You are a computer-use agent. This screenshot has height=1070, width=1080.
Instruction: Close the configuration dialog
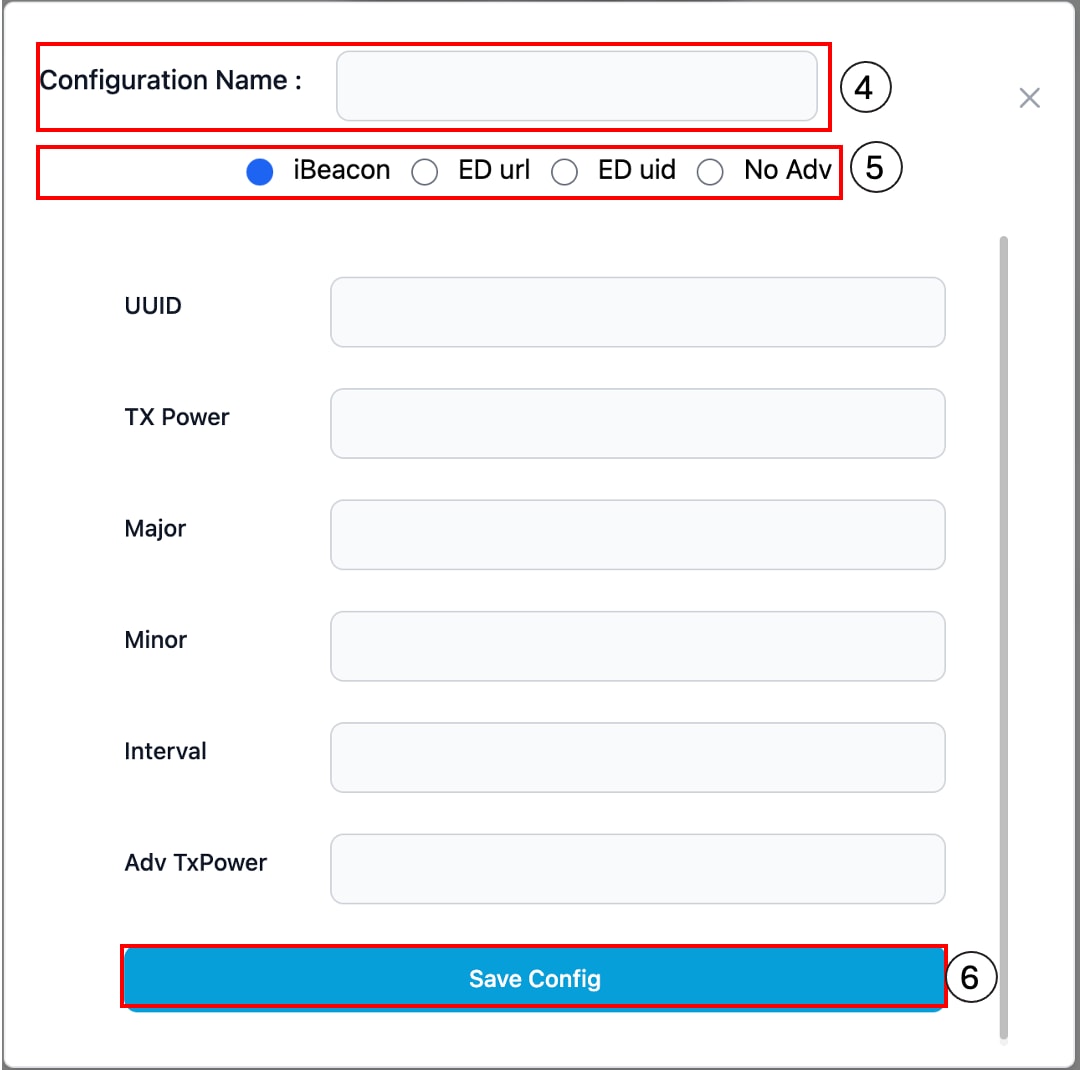coord(1029,97)
